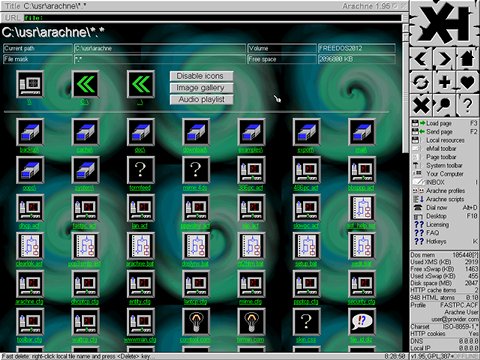480x360 pixels.
Task: Reload the page with circular arrows icon
Action: pos(421,82)
